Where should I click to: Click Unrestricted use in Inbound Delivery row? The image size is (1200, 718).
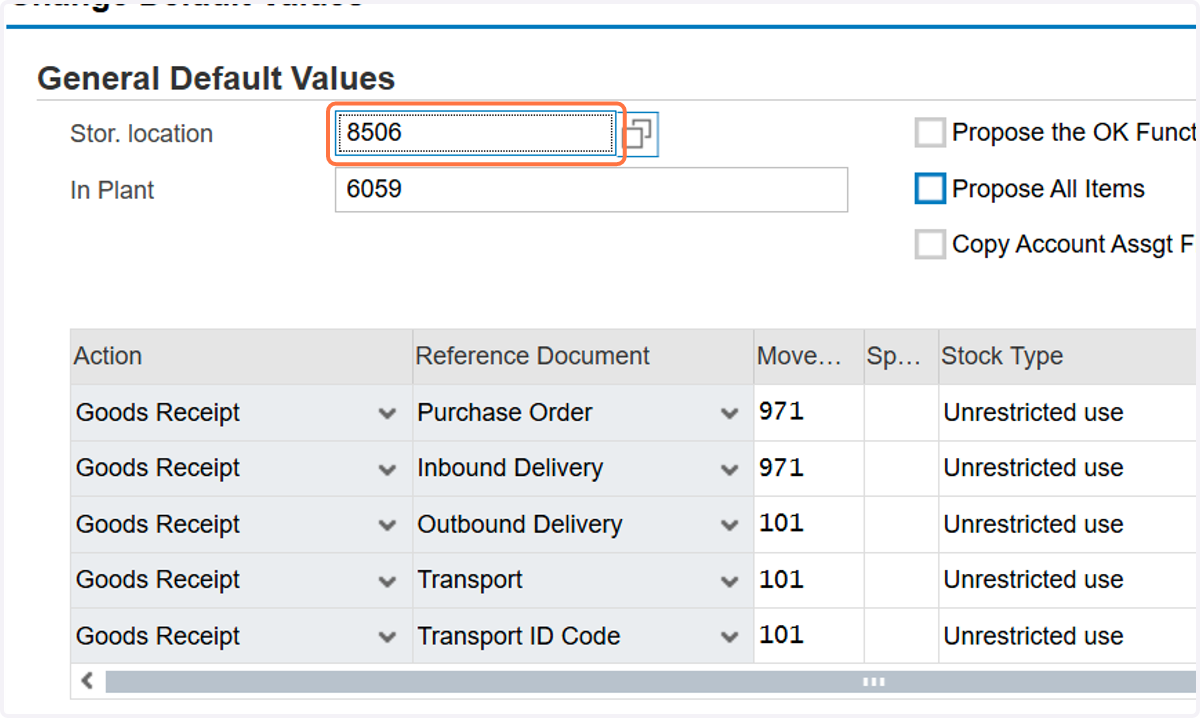(x=1033, y=469)
